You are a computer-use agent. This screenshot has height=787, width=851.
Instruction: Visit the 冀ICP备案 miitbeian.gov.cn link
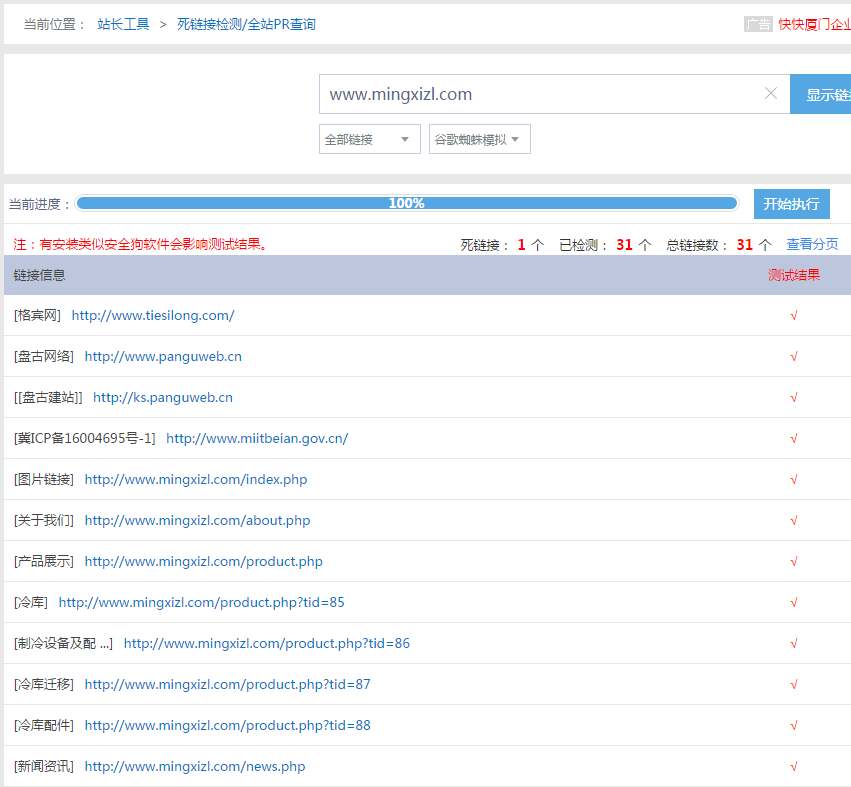click(x=256, y=437)
